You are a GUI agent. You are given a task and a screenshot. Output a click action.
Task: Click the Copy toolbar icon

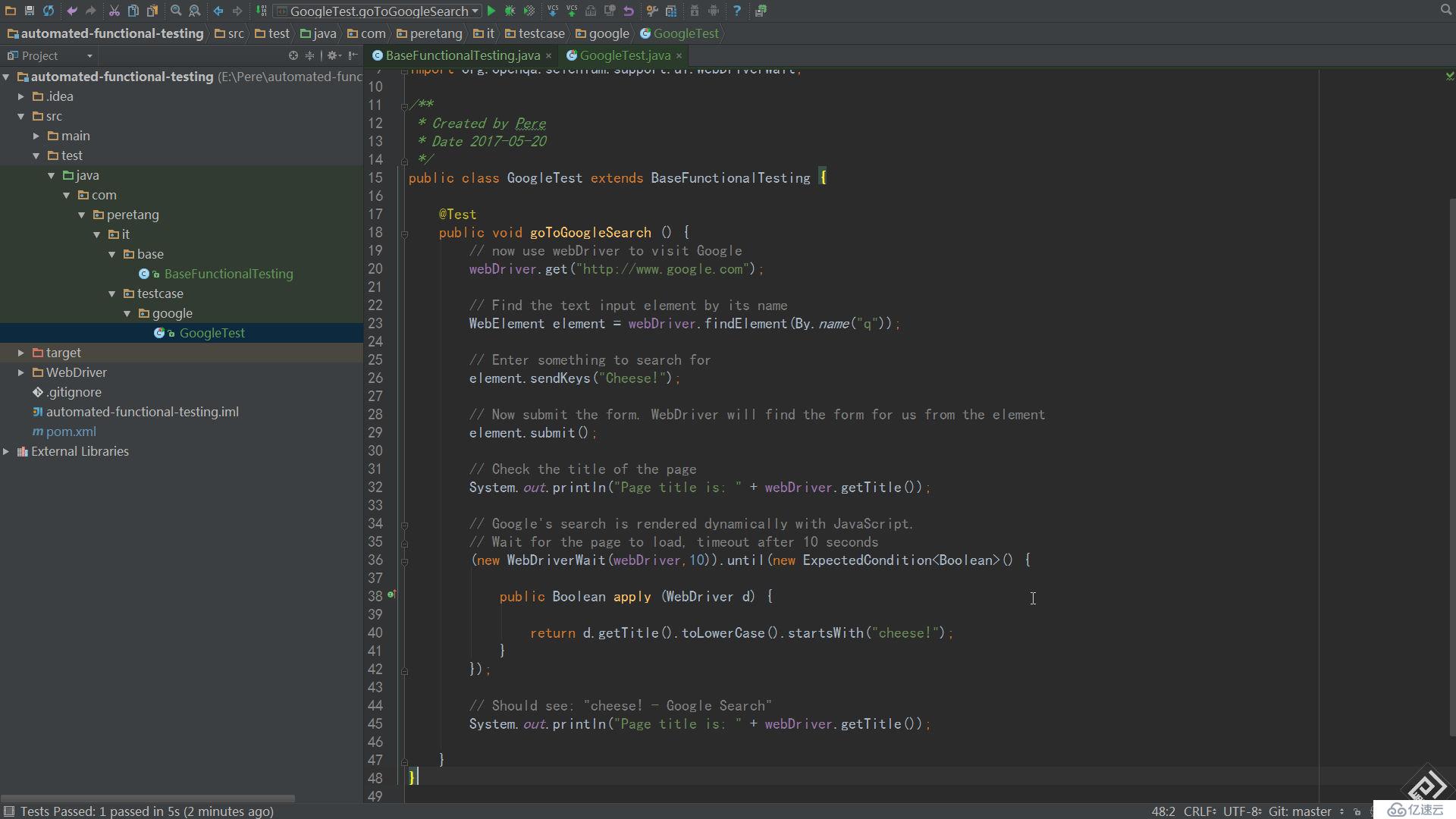pos(133,11)
